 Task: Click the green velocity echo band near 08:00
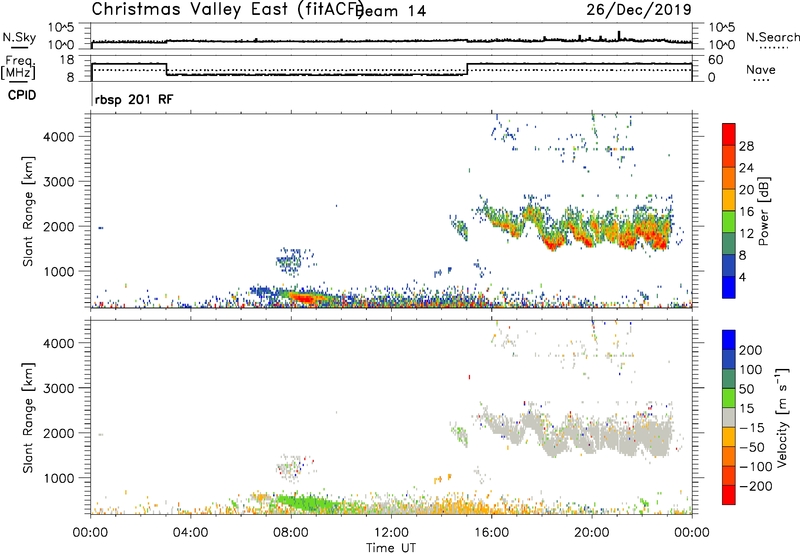306,503
